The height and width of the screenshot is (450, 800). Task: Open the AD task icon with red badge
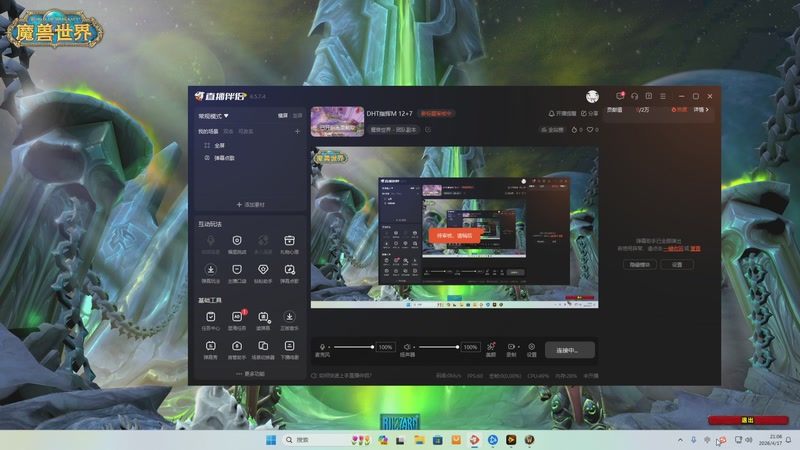[237, 317]
